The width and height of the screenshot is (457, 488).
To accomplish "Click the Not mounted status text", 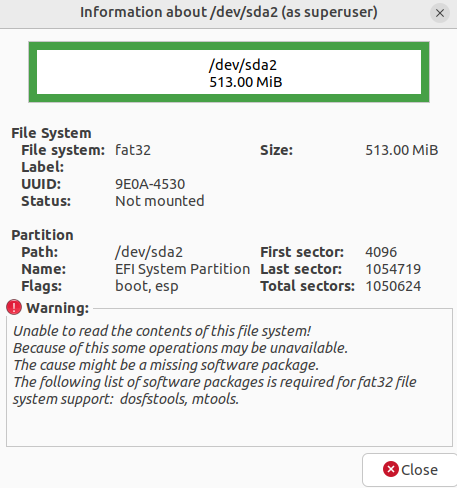I will (x=159, y=201).
